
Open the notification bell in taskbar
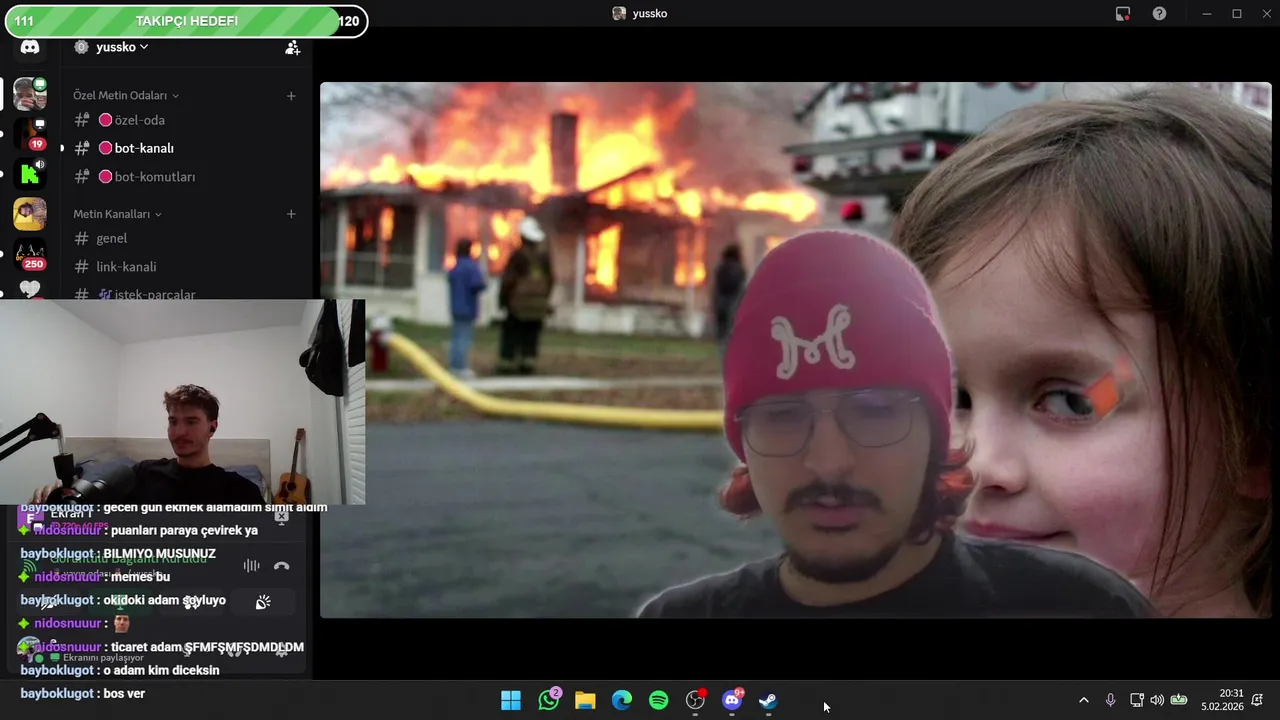pos(1258,700)
